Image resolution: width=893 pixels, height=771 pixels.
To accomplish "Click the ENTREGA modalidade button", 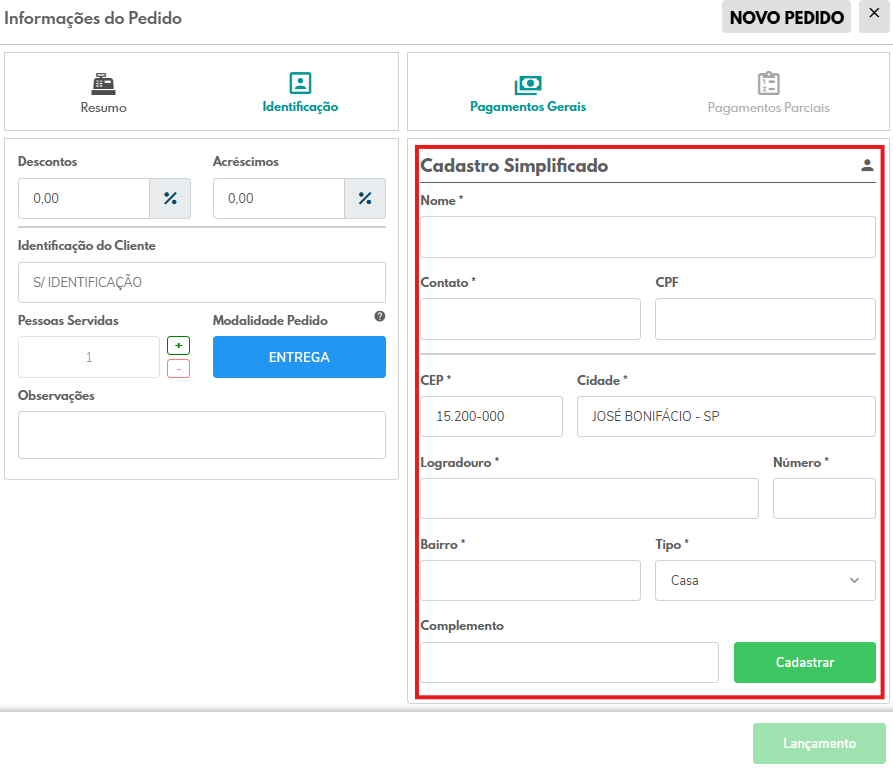I will 299,357.
